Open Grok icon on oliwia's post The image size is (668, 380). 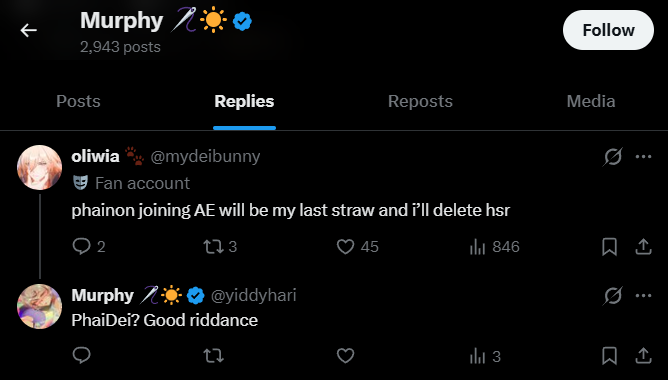pyautogui.click(x=613, y=156)
